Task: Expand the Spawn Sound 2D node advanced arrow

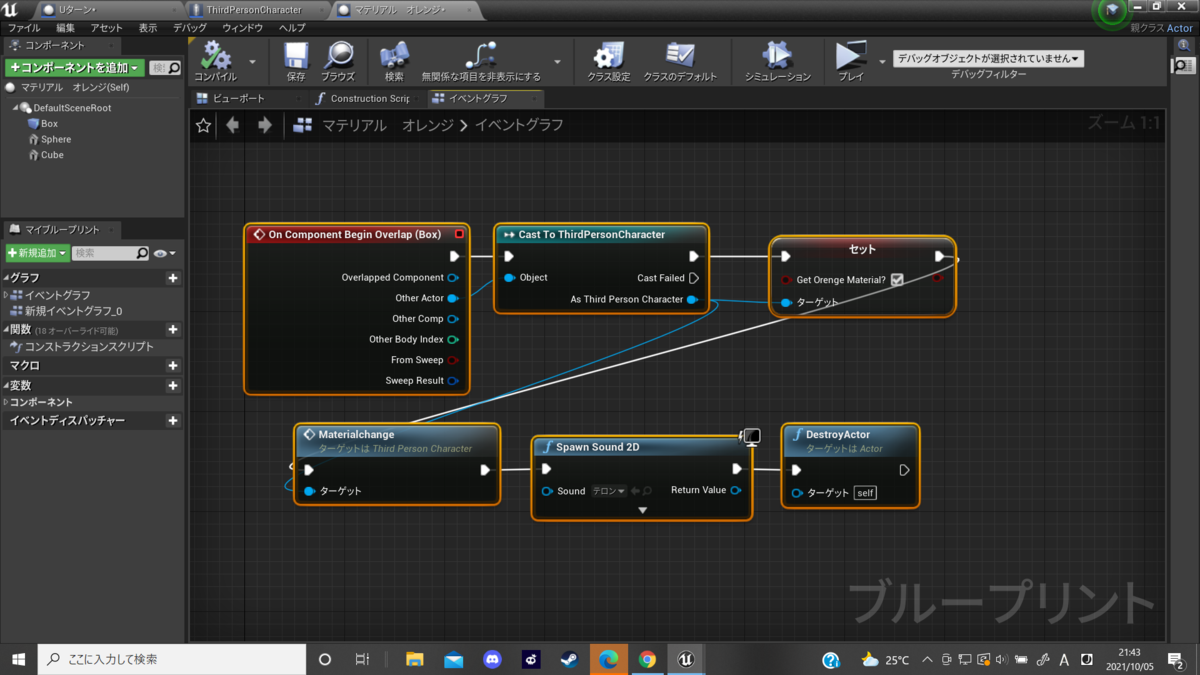Action: 642,510
